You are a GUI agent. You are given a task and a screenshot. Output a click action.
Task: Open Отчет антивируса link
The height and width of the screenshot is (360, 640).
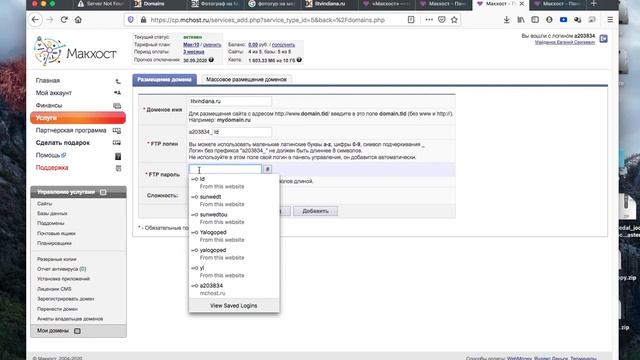[x=61, y=269]
